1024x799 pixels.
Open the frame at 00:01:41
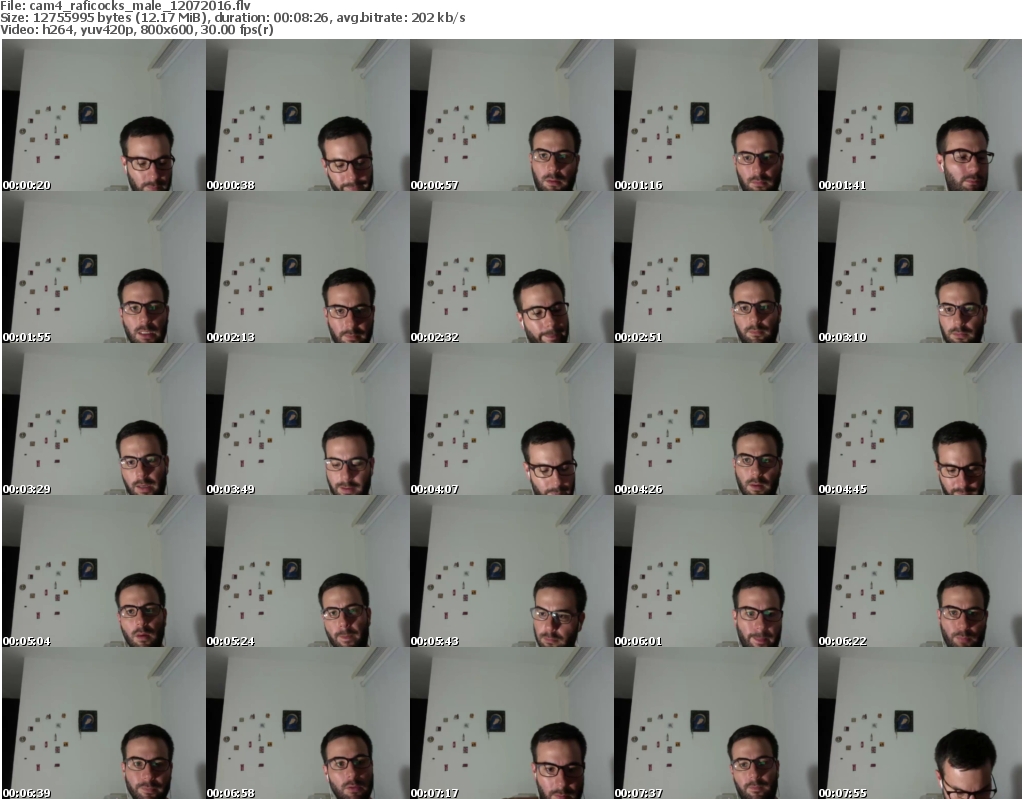click(x=920, y=115)
